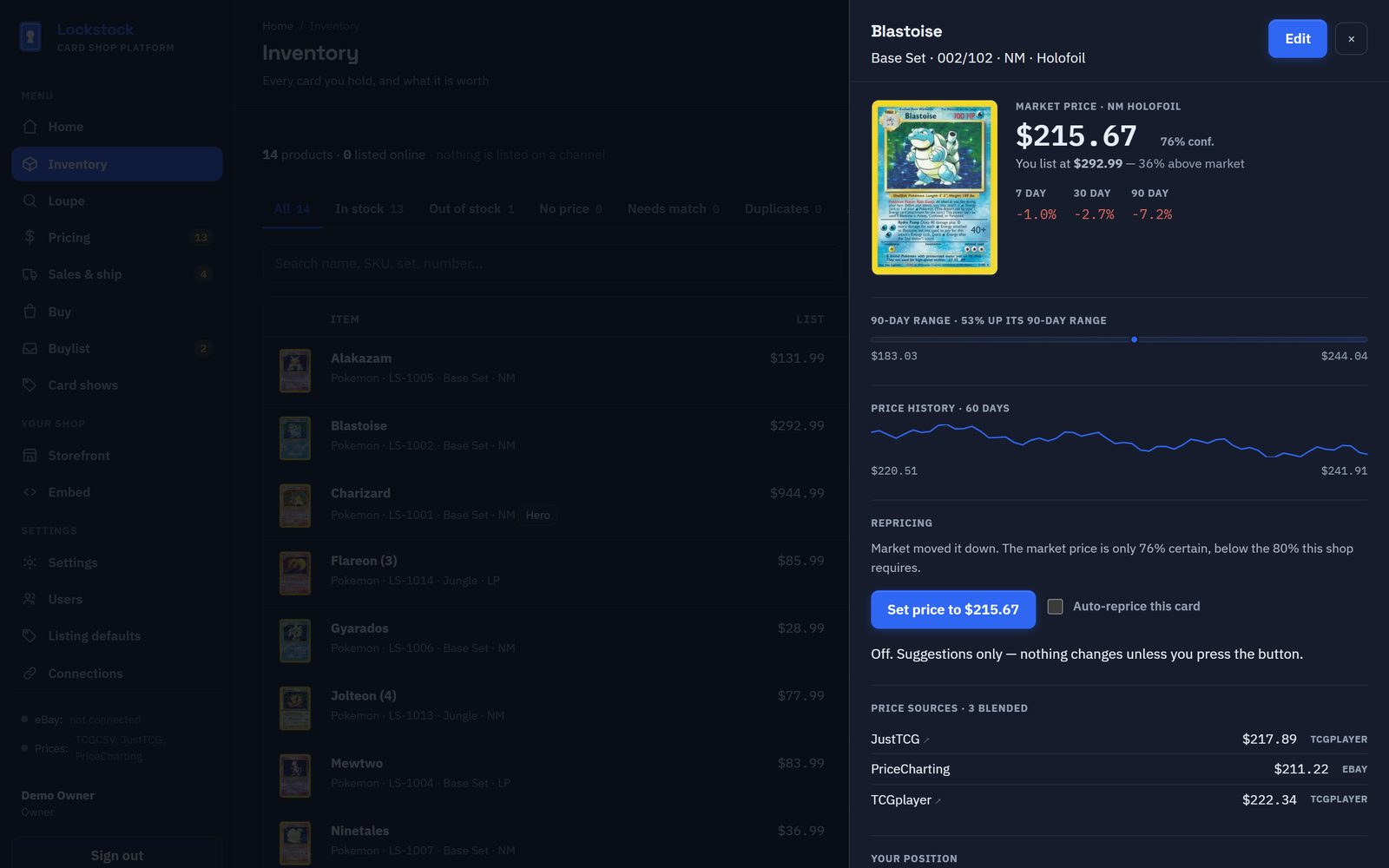The height and width of the screenshot is (868, 1389).
Task: Click the Settings gear icon
Action: pyautogui.click(x=30, y=562)
